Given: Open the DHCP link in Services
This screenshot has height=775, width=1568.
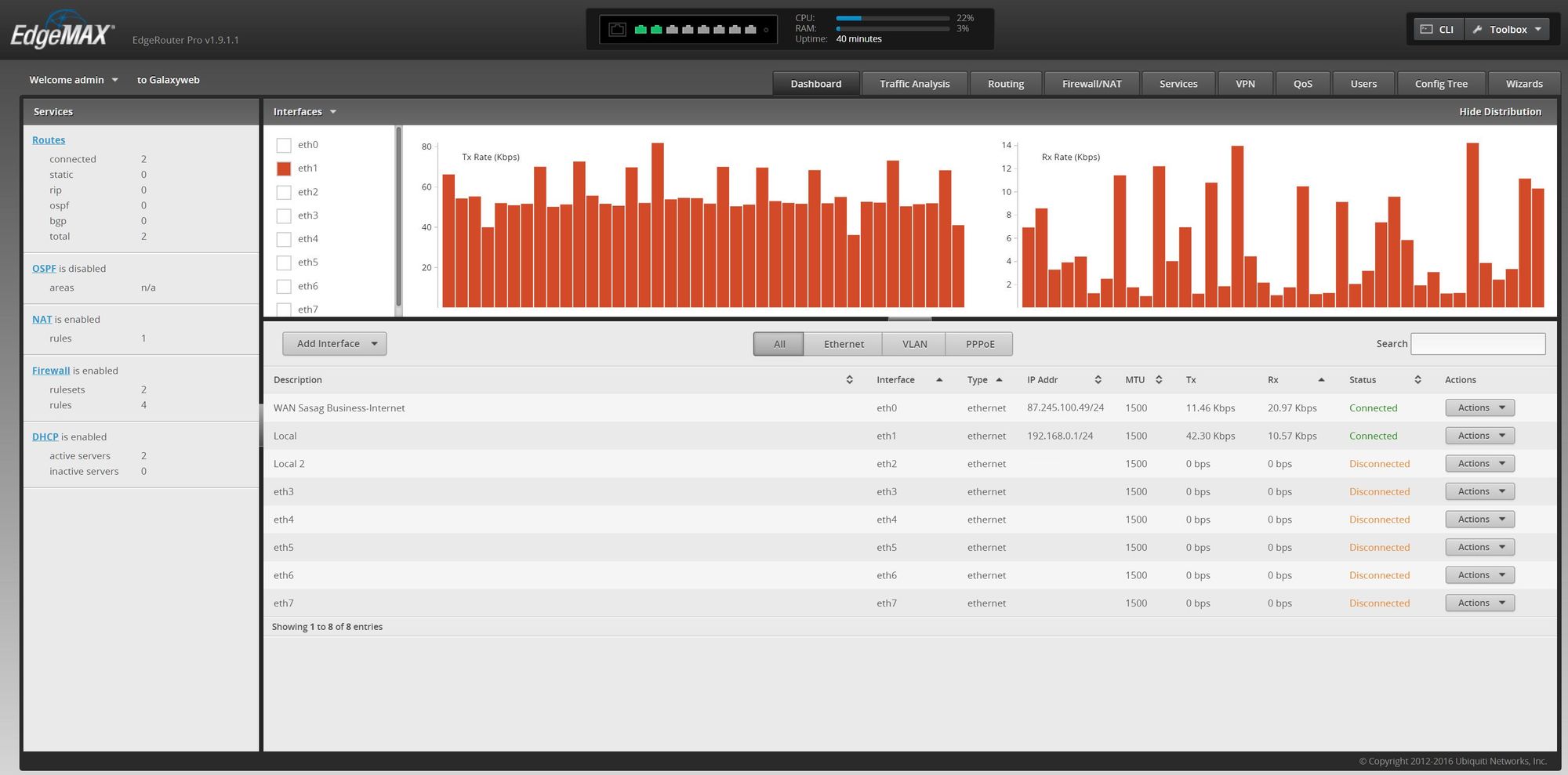Looking at the screenshot, I should [45, 437].
